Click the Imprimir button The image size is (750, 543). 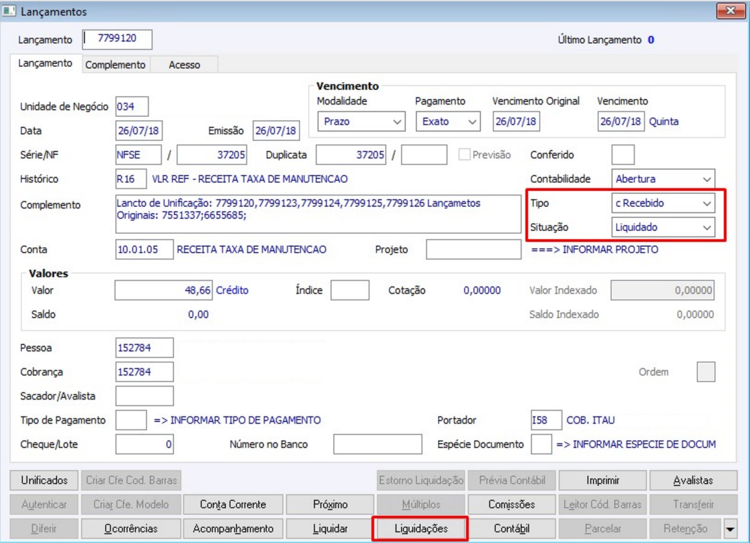coord(602,480)
